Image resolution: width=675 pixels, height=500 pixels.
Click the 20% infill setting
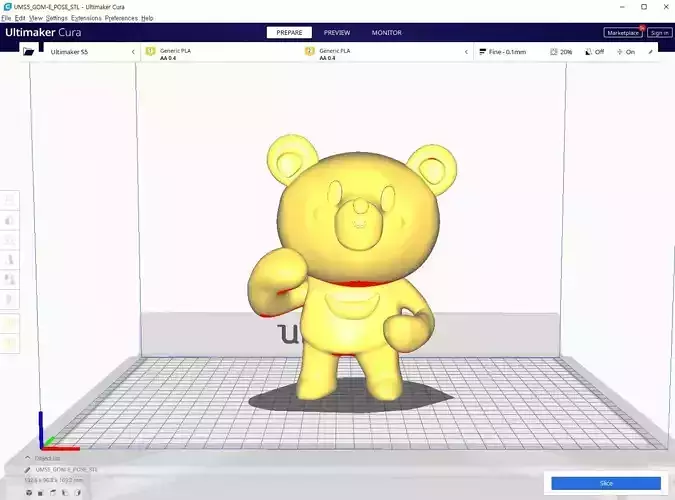(x=561, y=52)
